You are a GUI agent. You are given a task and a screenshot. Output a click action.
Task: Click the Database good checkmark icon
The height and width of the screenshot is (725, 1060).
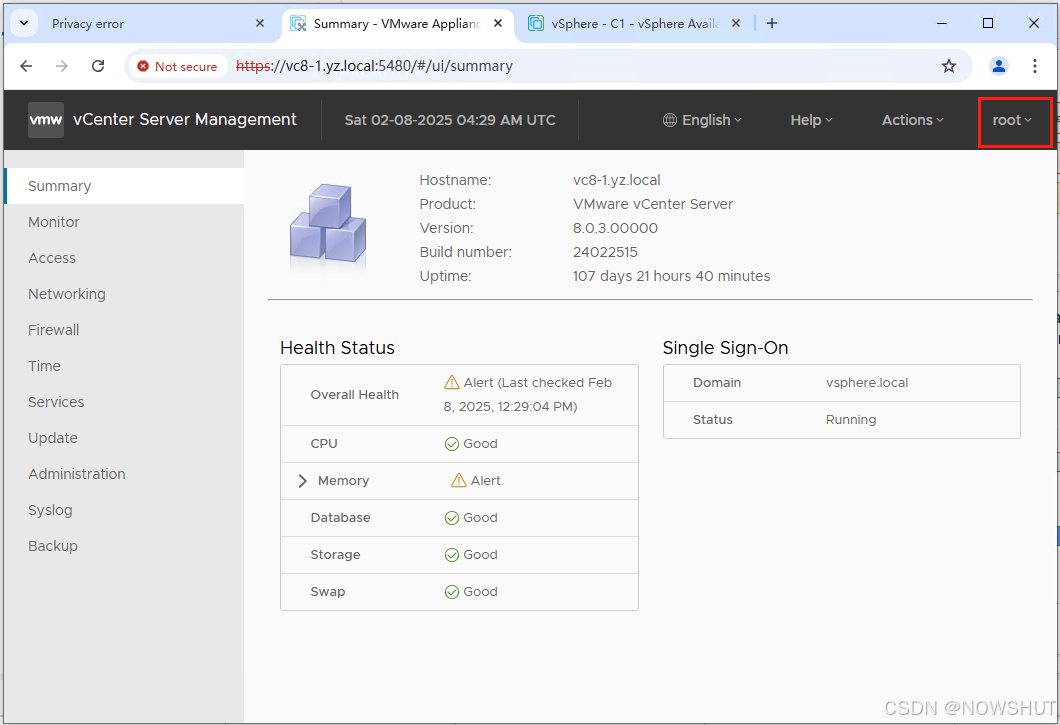point(452,518)
